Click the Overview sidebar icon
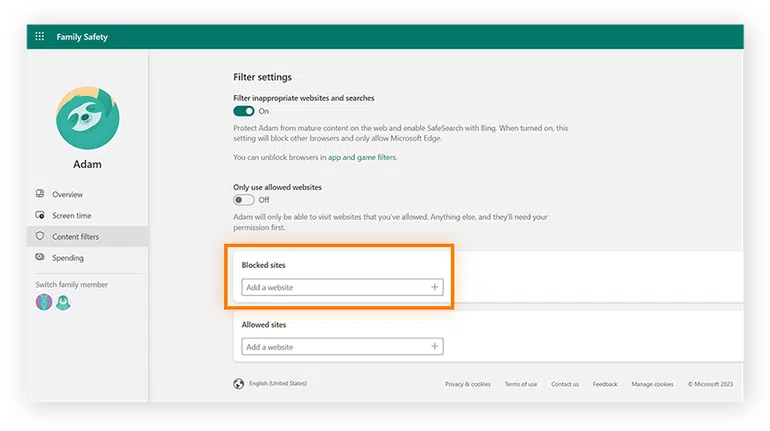The image size is (770, 431). (40, 194)
